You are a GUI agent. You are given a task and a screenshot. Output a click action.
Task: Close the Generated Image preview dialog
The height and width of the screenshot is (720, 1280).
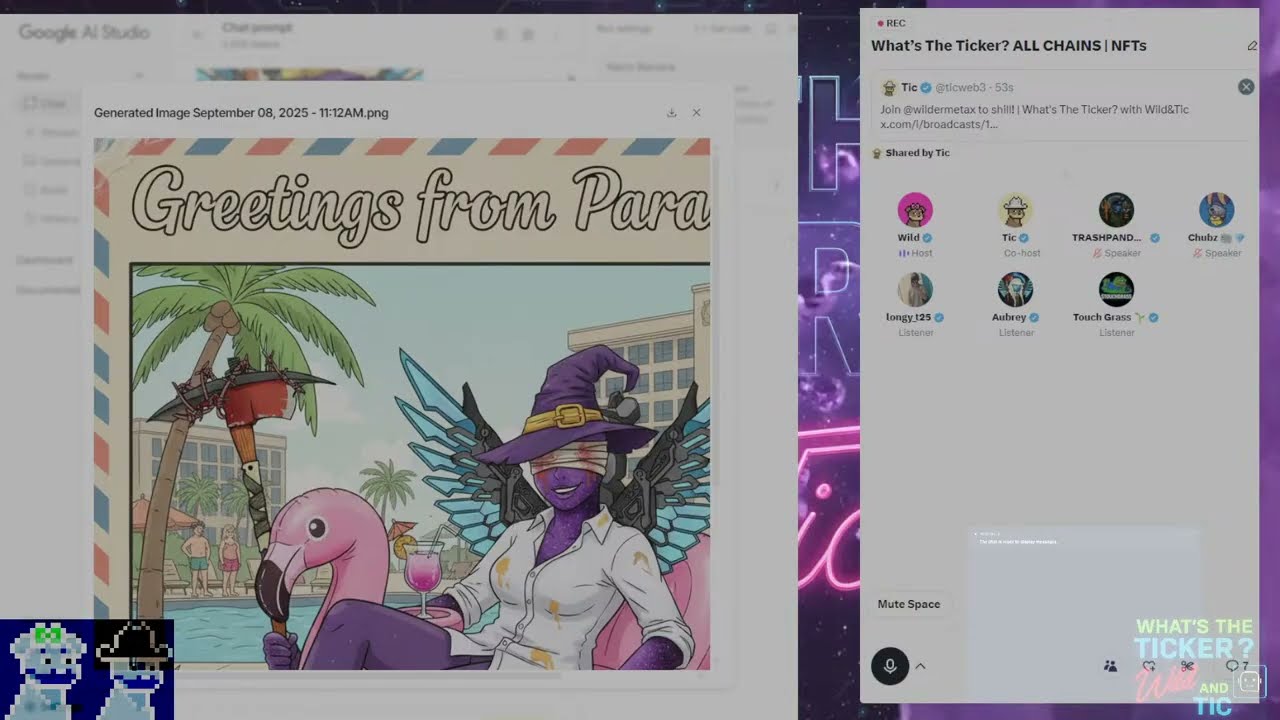(697, 113)
